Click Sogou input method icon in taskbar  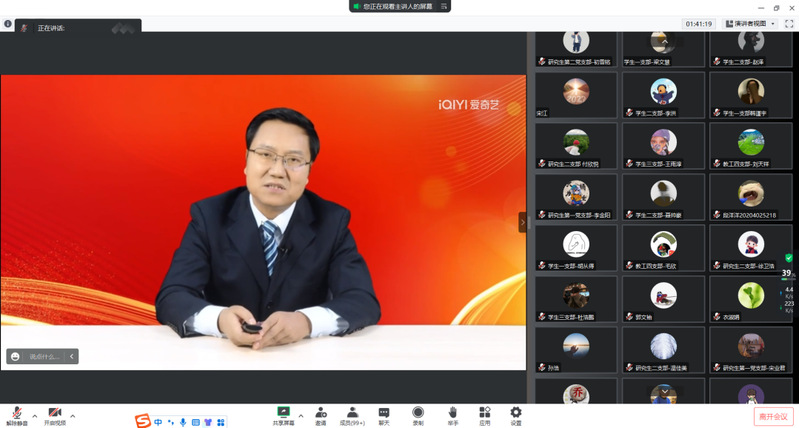(x=143, y=422)
